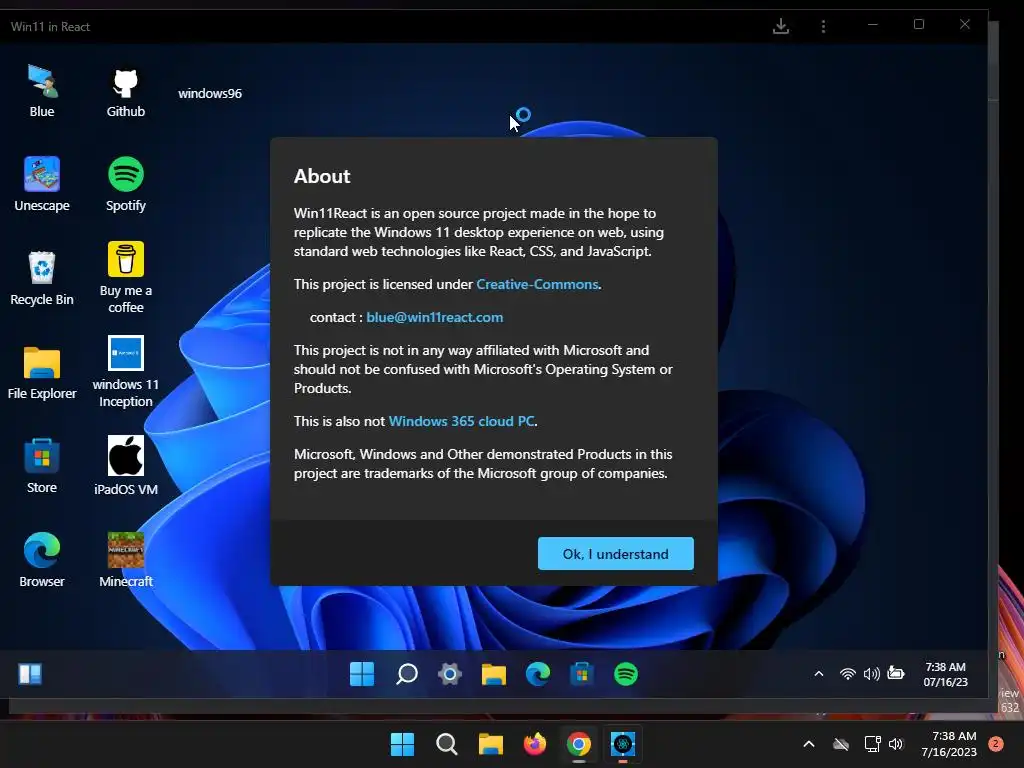Click the host taskbar volume icon
The width and height of the screenshot is (1024, 768).
point(896,744)
